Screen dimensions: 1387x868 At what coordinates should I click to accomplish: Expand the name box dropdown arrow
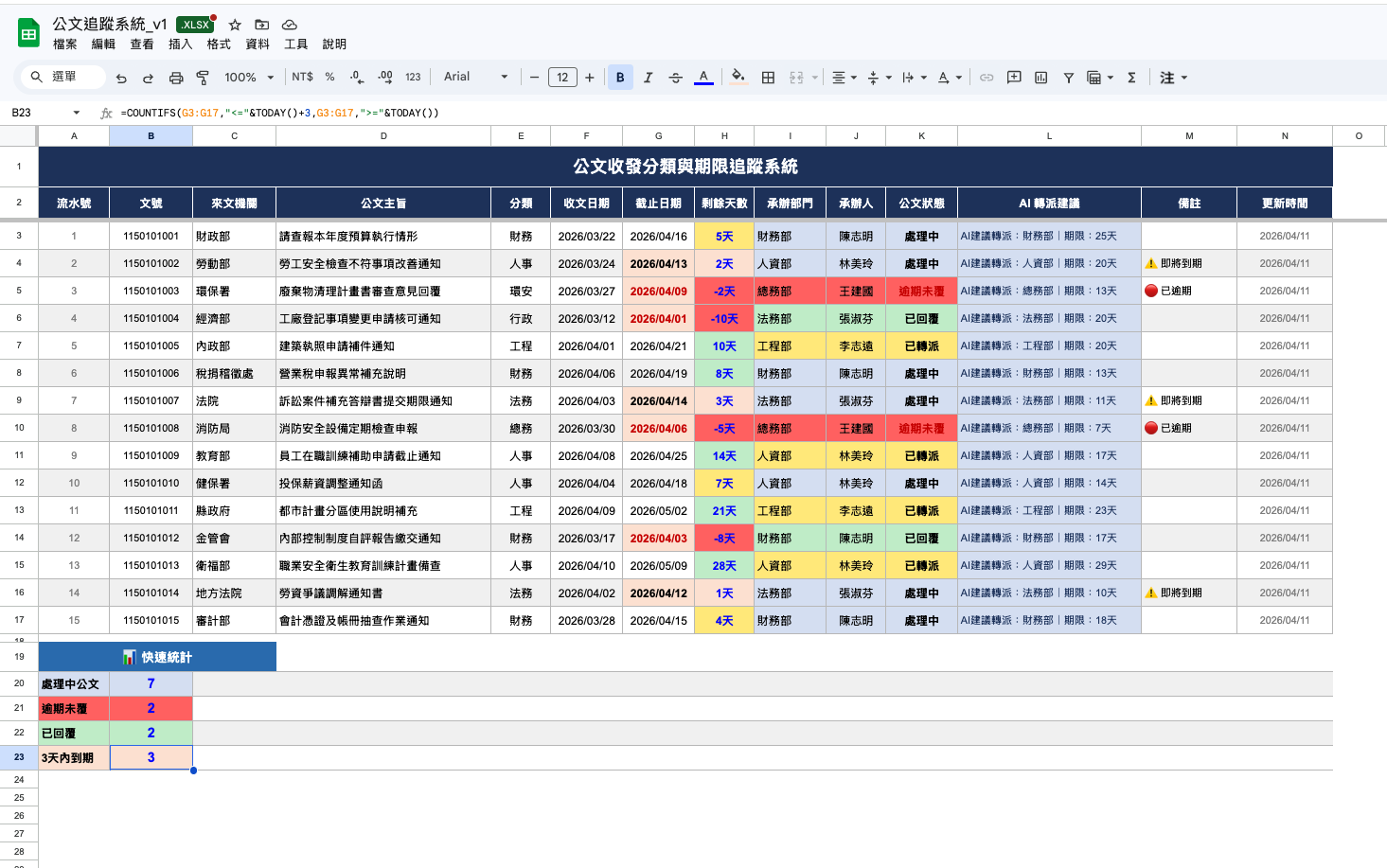77,113
